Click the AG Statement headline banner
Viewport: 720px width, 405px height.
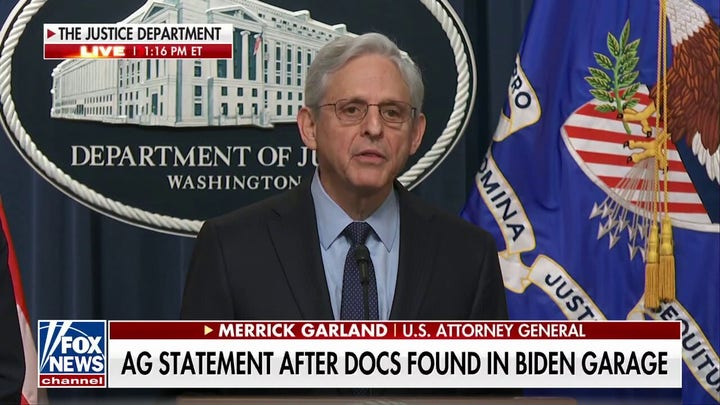coord(395,363)
